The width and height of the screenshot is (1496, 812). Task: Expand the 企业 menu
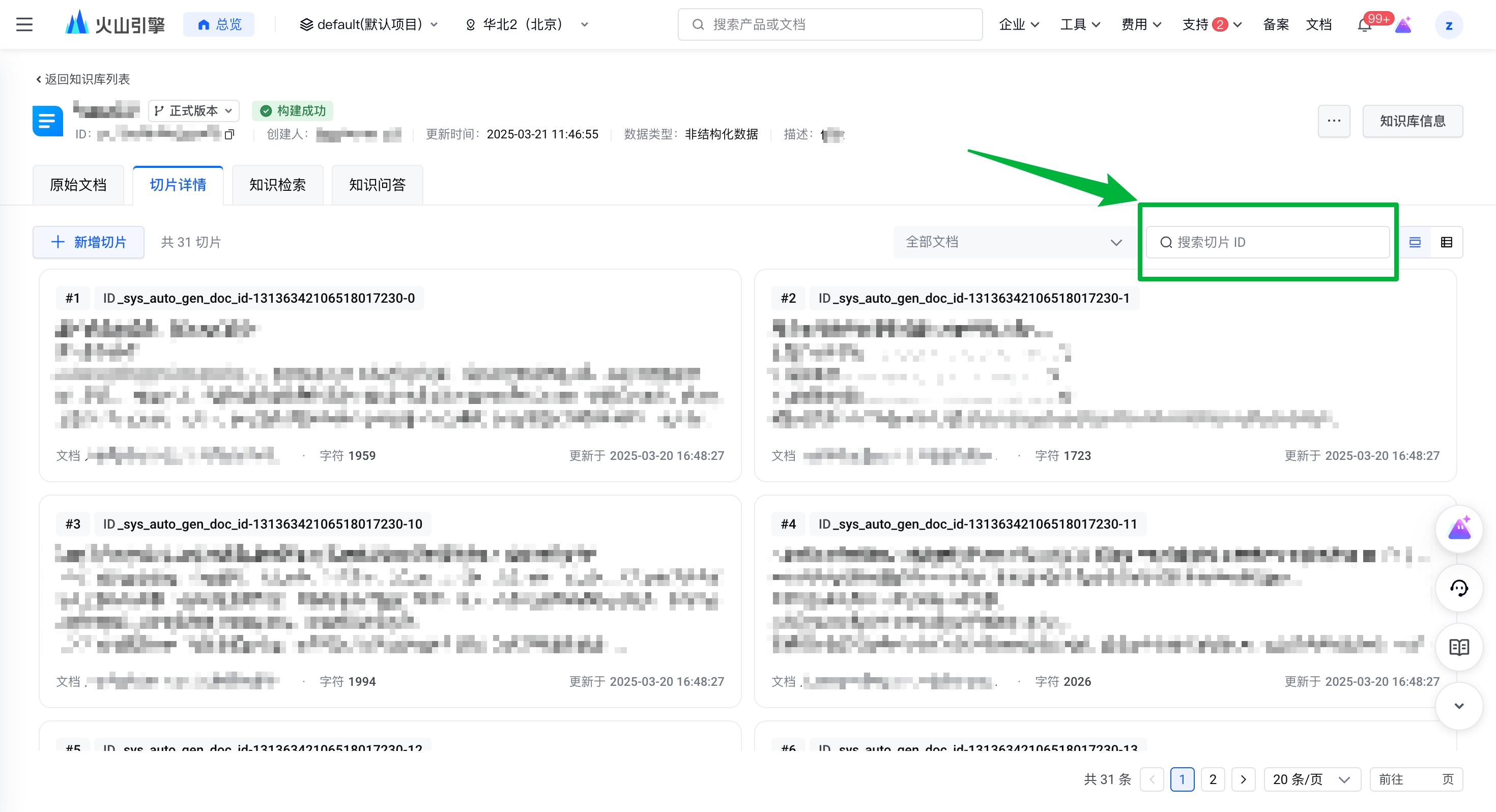pos(1019,24)
